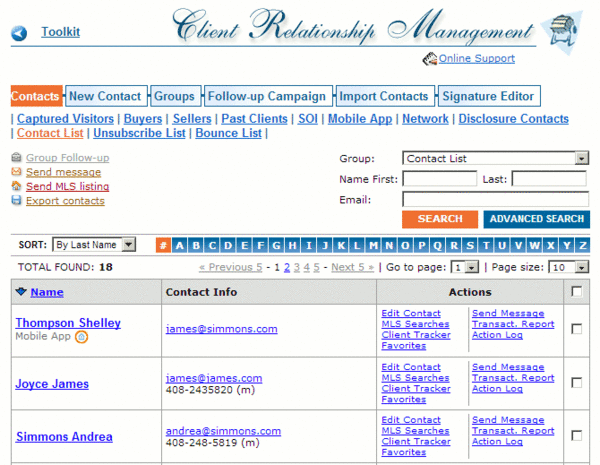Click the Send message envelope icon
This screenshot has height=465, width=600.
coord(16,171)
